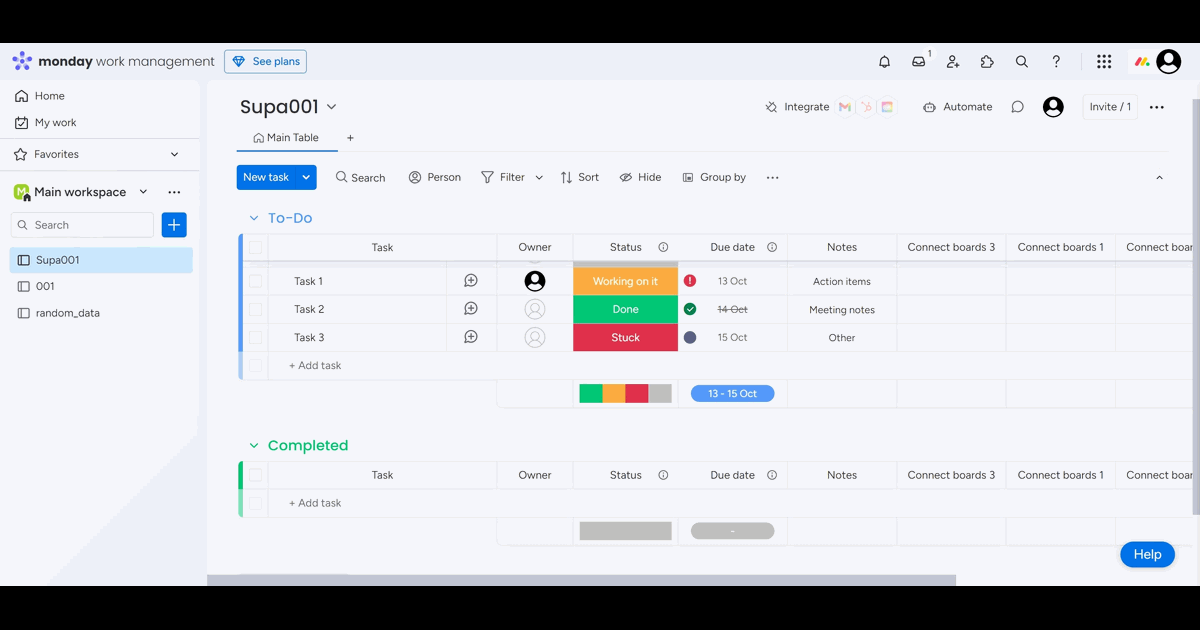Viewport: 1200px width, 630px height.
Task: Click the invite members icon in top bar
Action: pyautogui.click(x=953, y=62)
